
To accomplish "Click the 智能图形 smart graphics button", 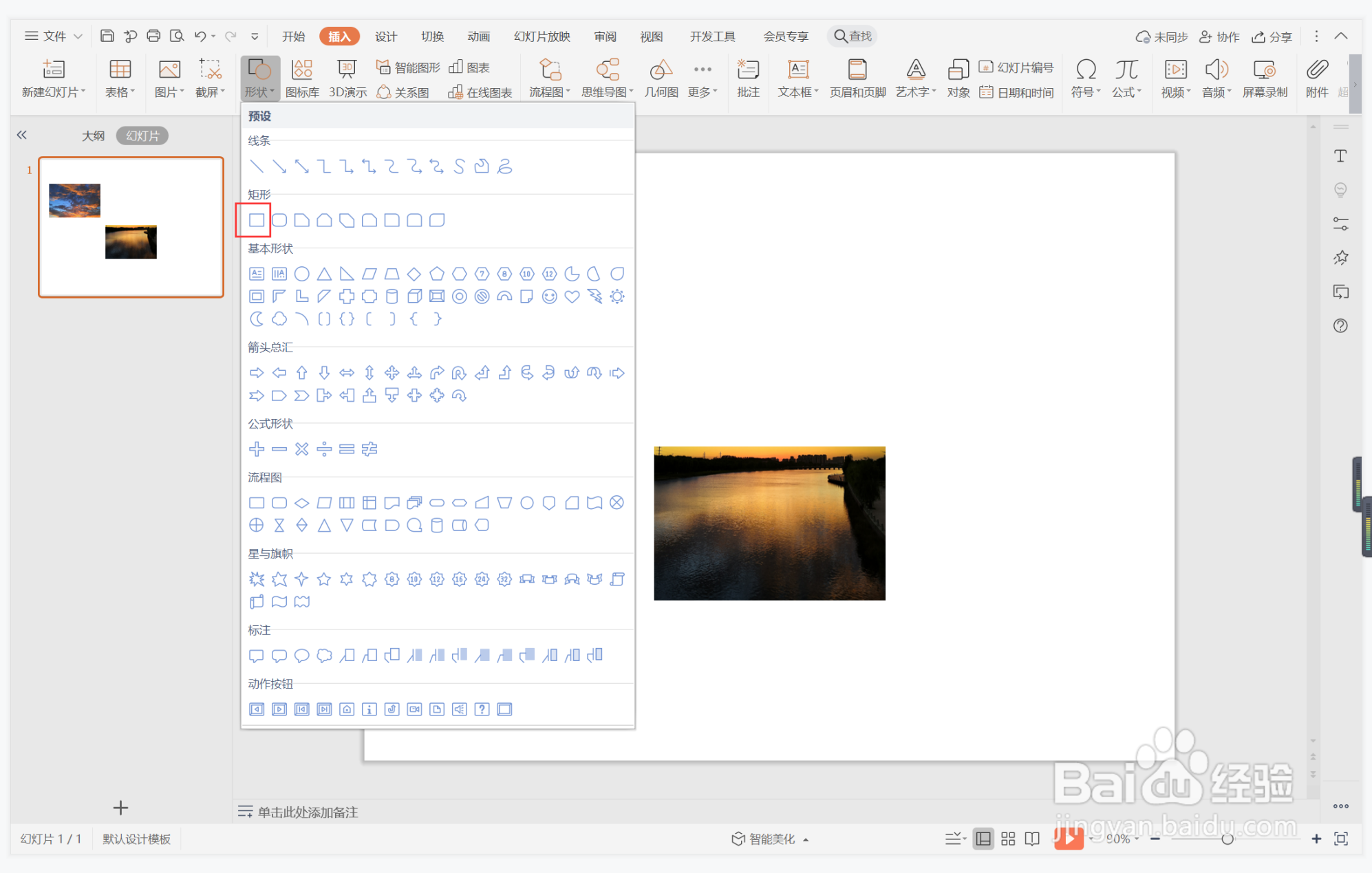I will (408, 67).
